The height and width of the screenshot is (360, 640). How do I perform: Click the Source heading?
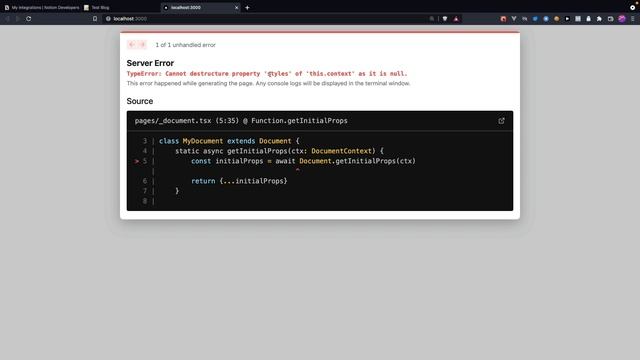click(x=140, y=101)
